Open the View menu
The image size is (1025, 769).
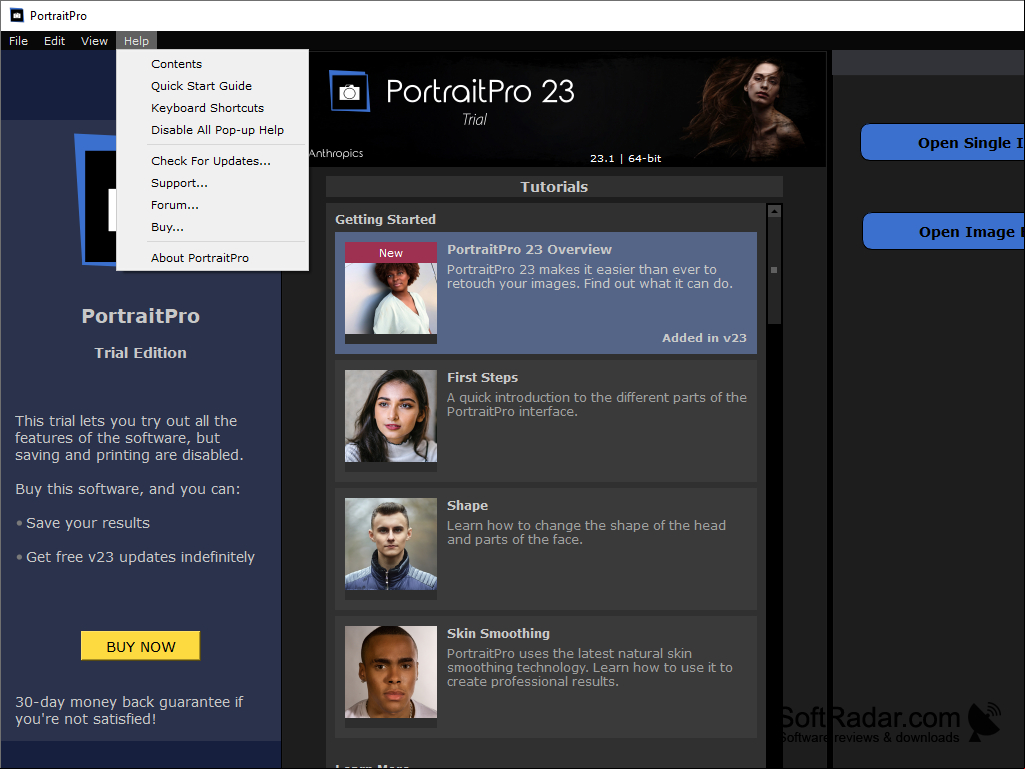click(x=94, y=41)
